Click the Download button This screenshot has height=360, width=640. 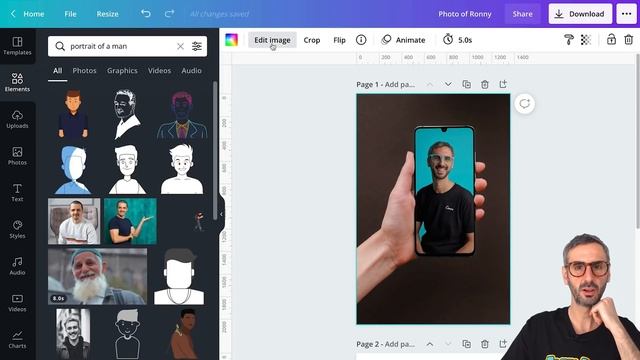point(580,13)
